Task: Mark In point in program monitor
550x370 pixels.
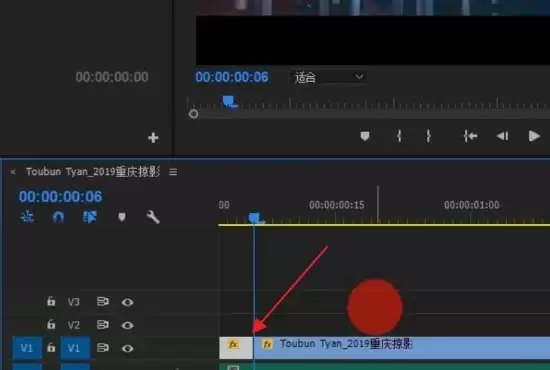Action: (399, 136)
